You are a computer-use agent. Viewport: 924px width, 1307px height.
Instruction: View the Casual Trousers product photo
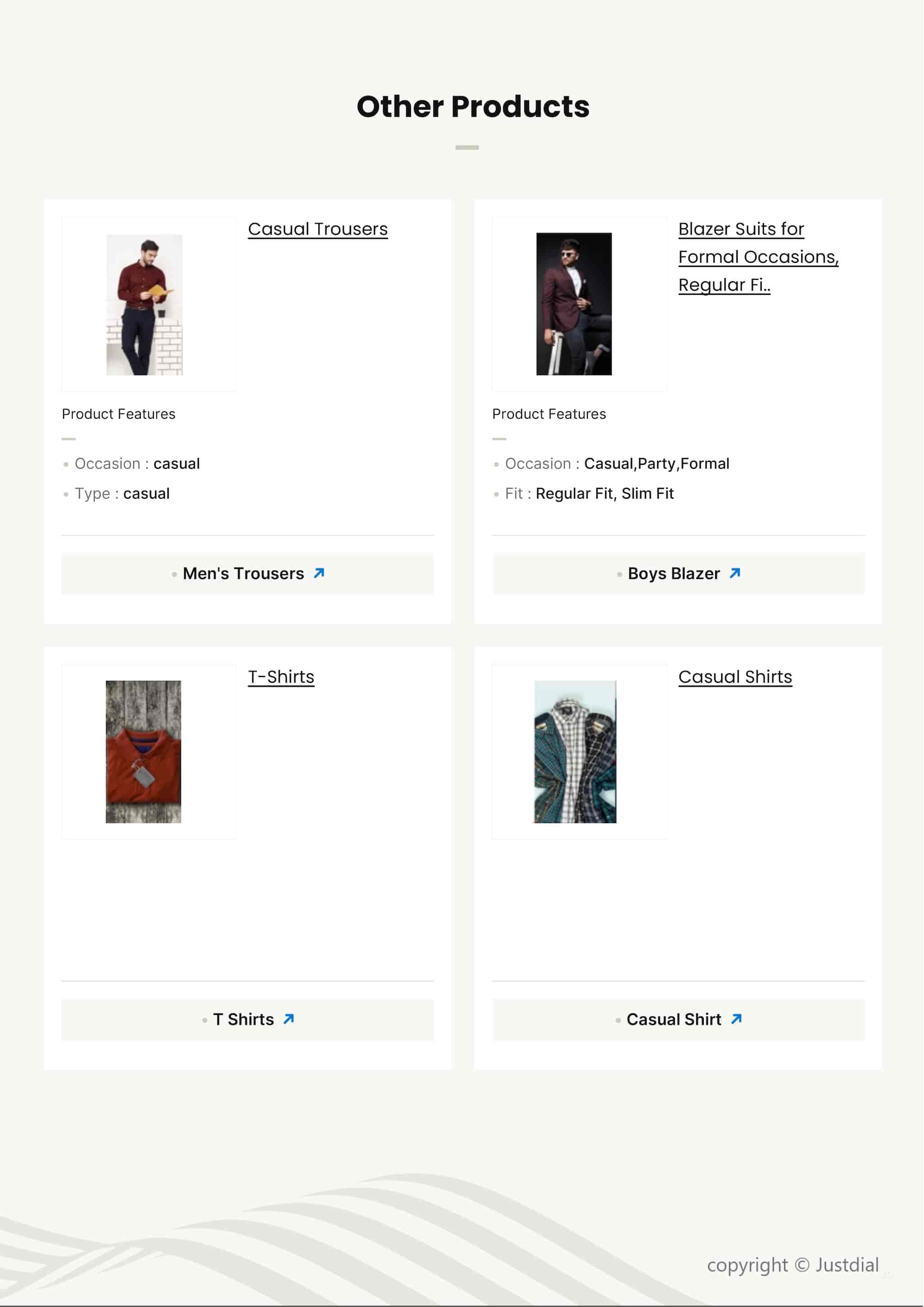point(144,305)
